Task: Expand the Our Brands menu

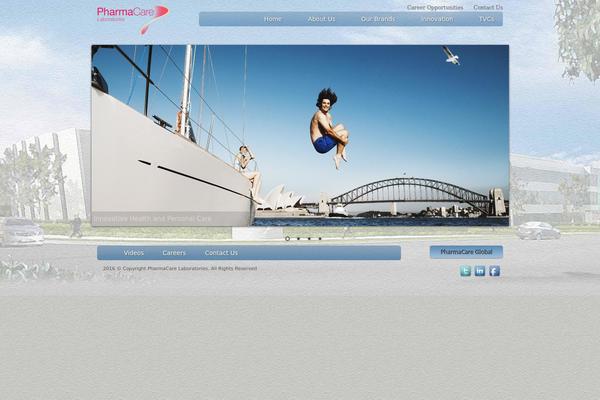Action: [x=377, y=19]
